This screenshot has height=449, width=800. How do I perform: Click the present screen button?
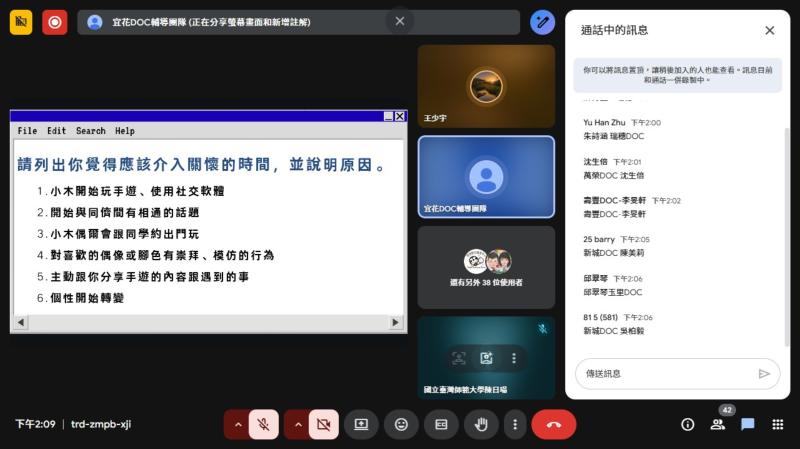coord(361,424)
